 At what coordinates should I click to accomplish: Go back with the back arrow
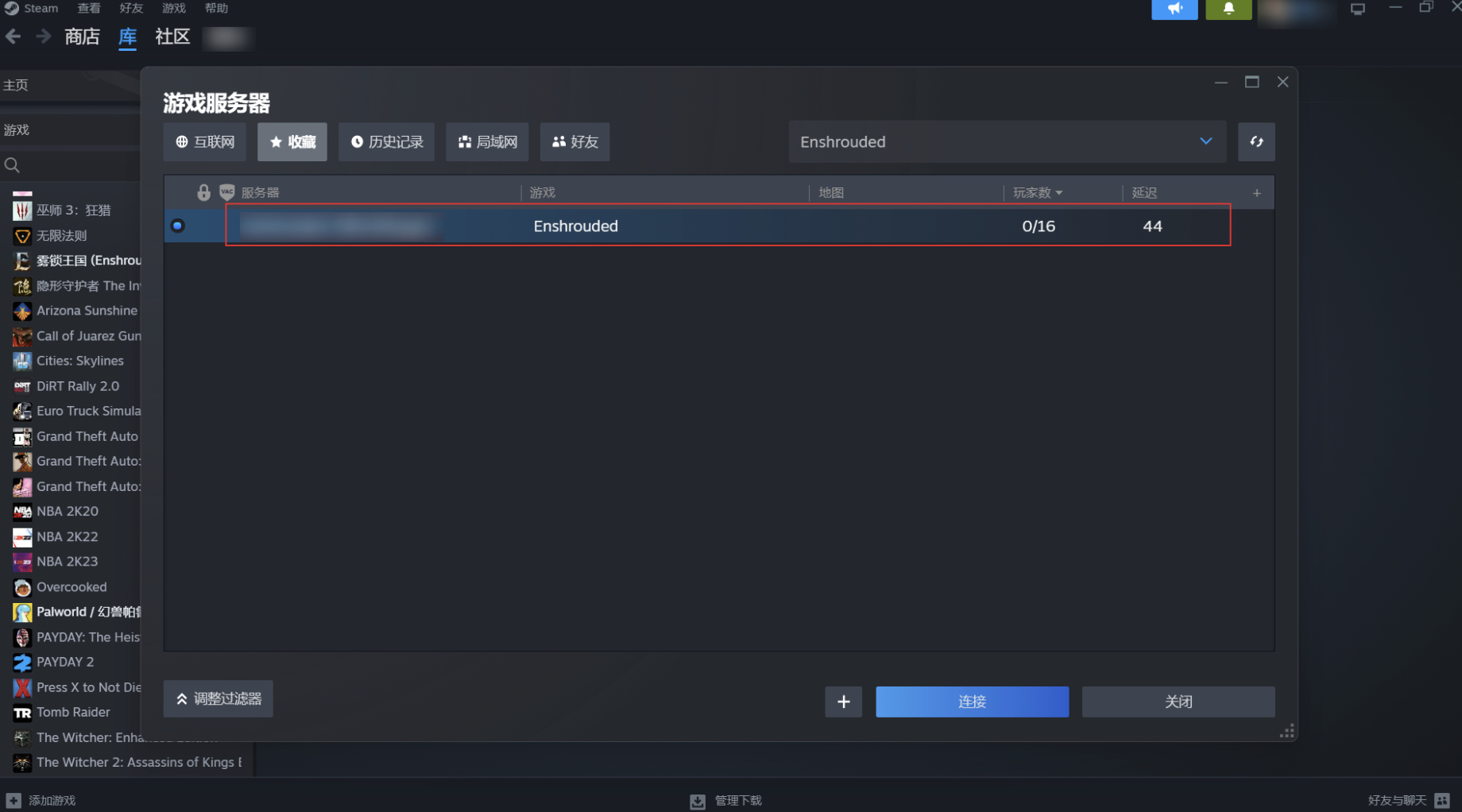point(13,37)
